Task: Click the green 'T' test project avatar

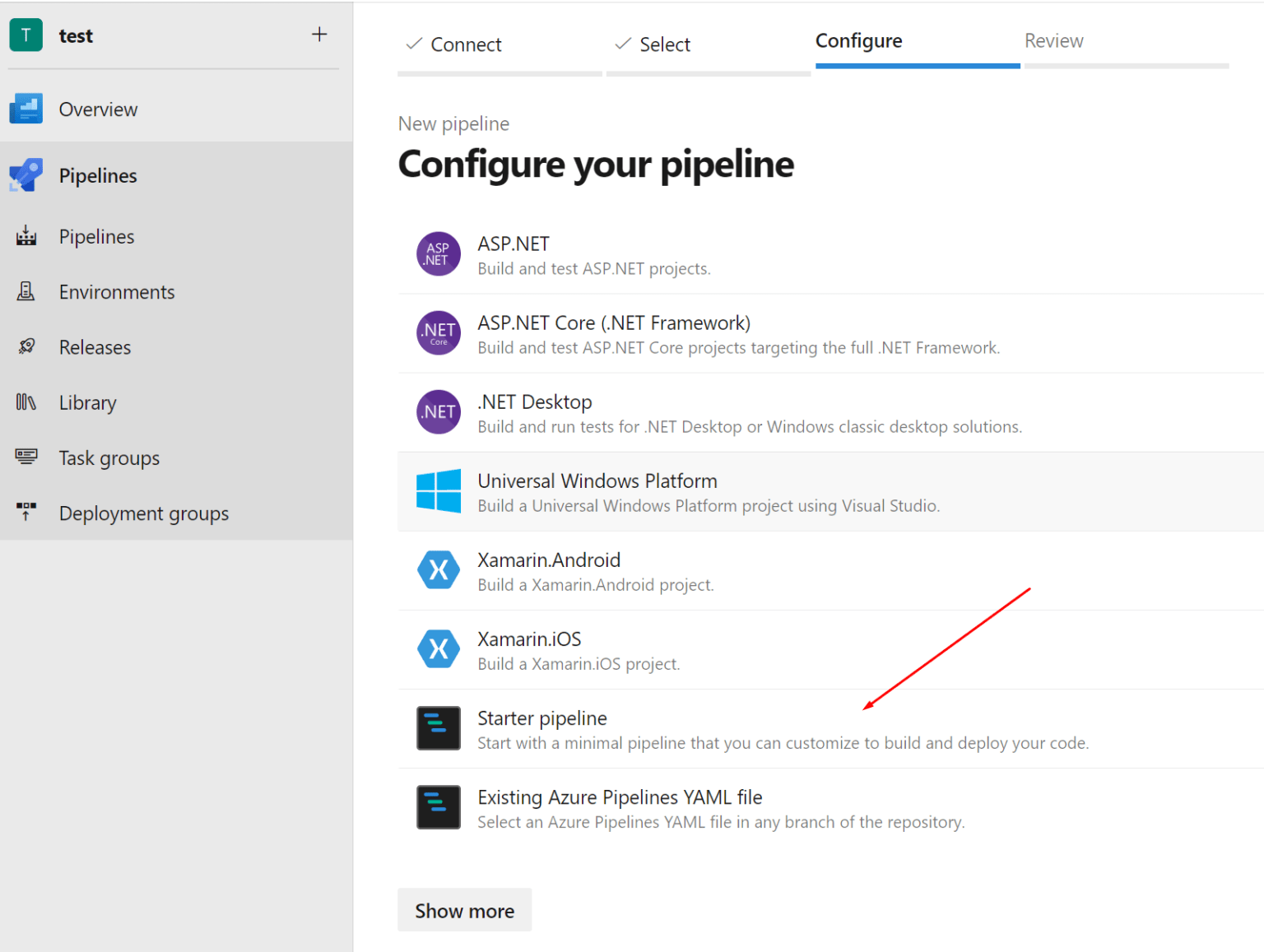Action: (x=26, y=35)
